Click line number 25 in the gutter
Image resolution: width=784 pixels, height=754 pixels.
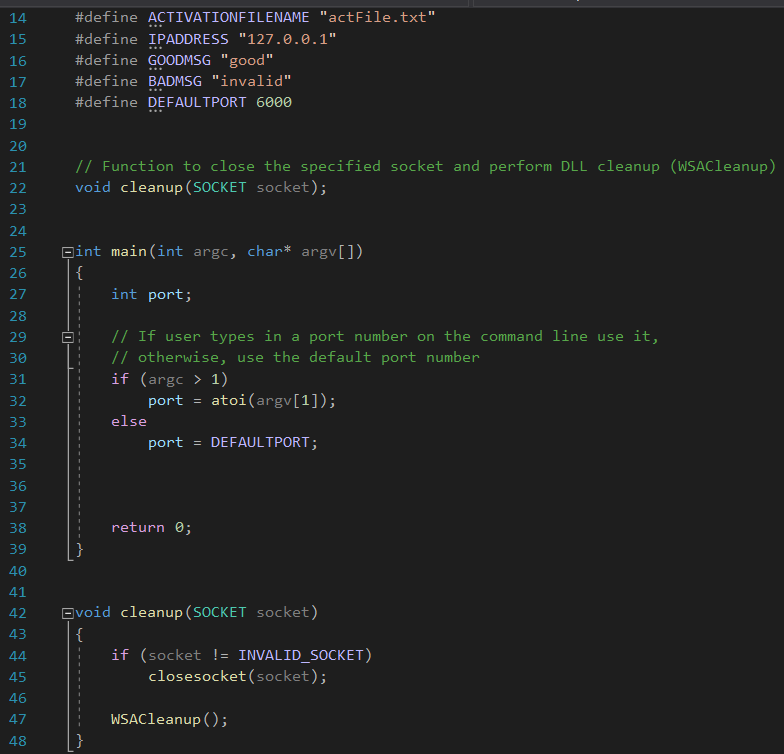coord(18,252)
